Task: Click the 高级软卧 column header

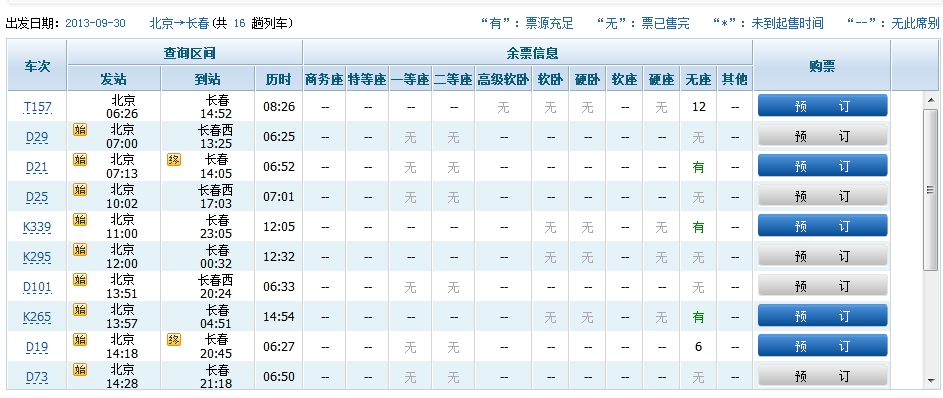Action: click(x=503, y=79)
